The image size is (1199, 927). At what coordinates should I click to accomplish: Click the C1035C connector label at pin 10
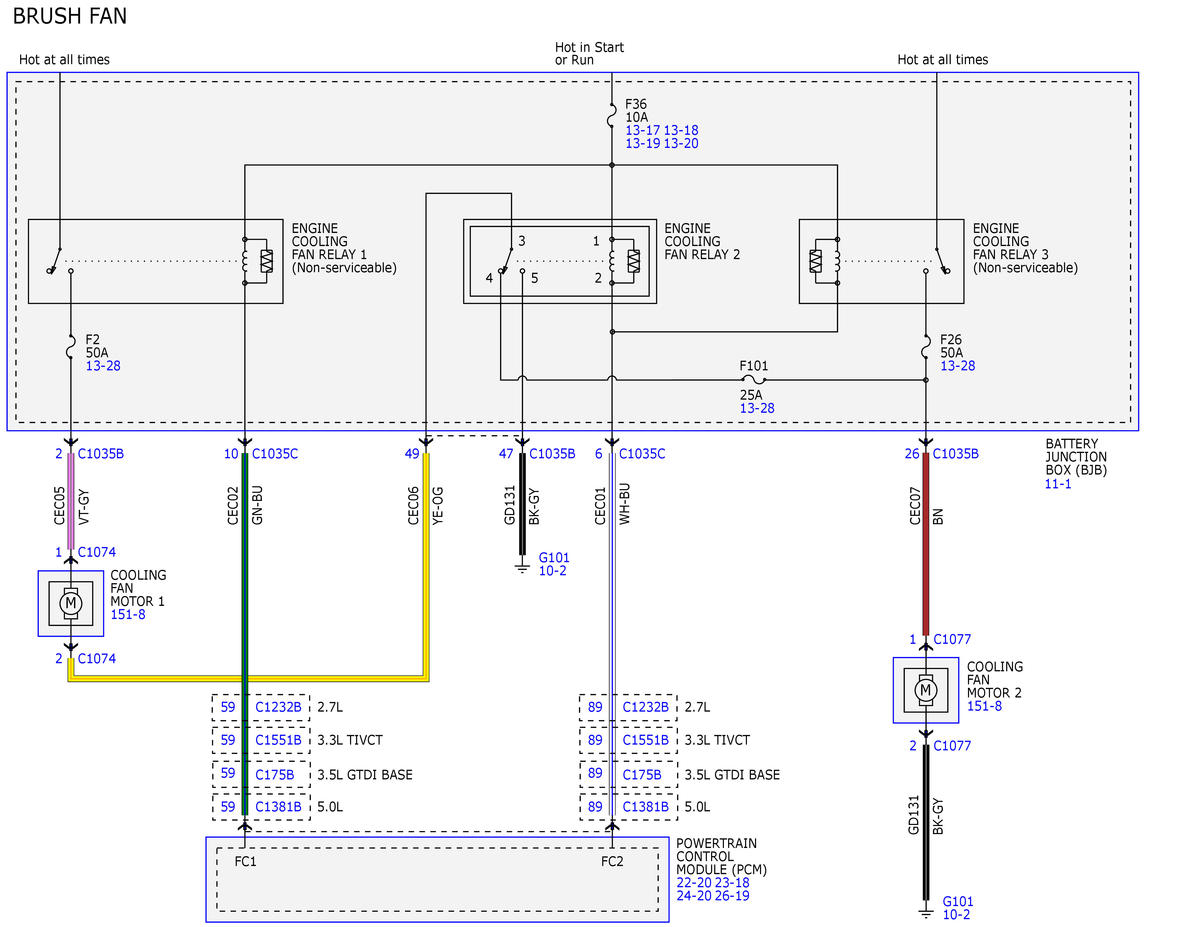click(x=275, y=454)
